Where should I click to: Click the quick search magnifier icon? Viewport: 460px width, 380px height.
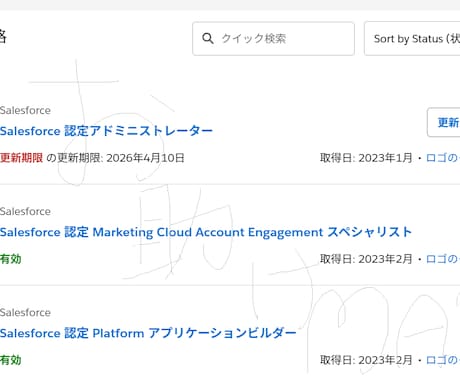point(208,39)
